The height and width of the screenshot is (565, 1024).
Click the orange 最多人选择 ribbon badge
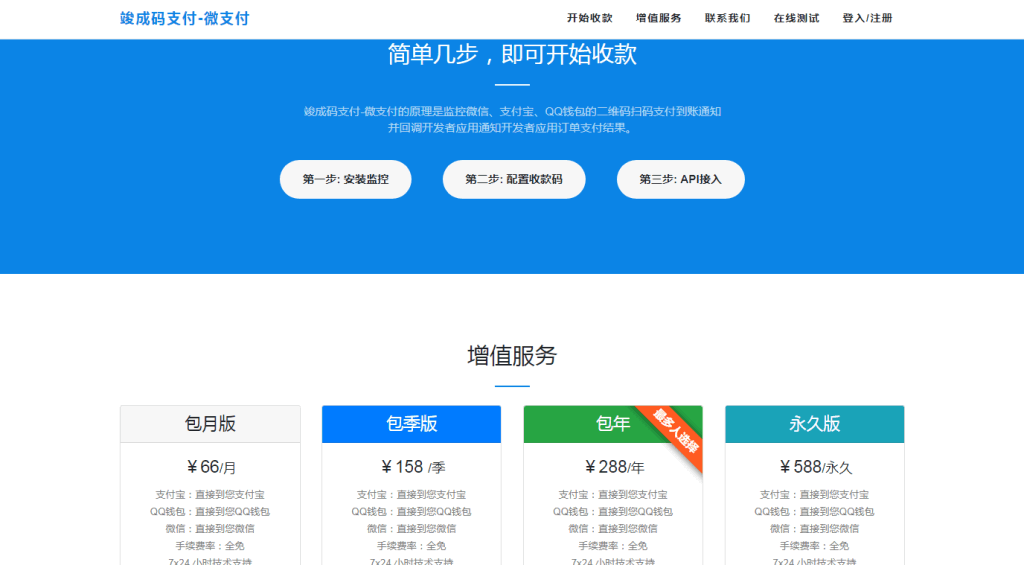coord(677,431)
